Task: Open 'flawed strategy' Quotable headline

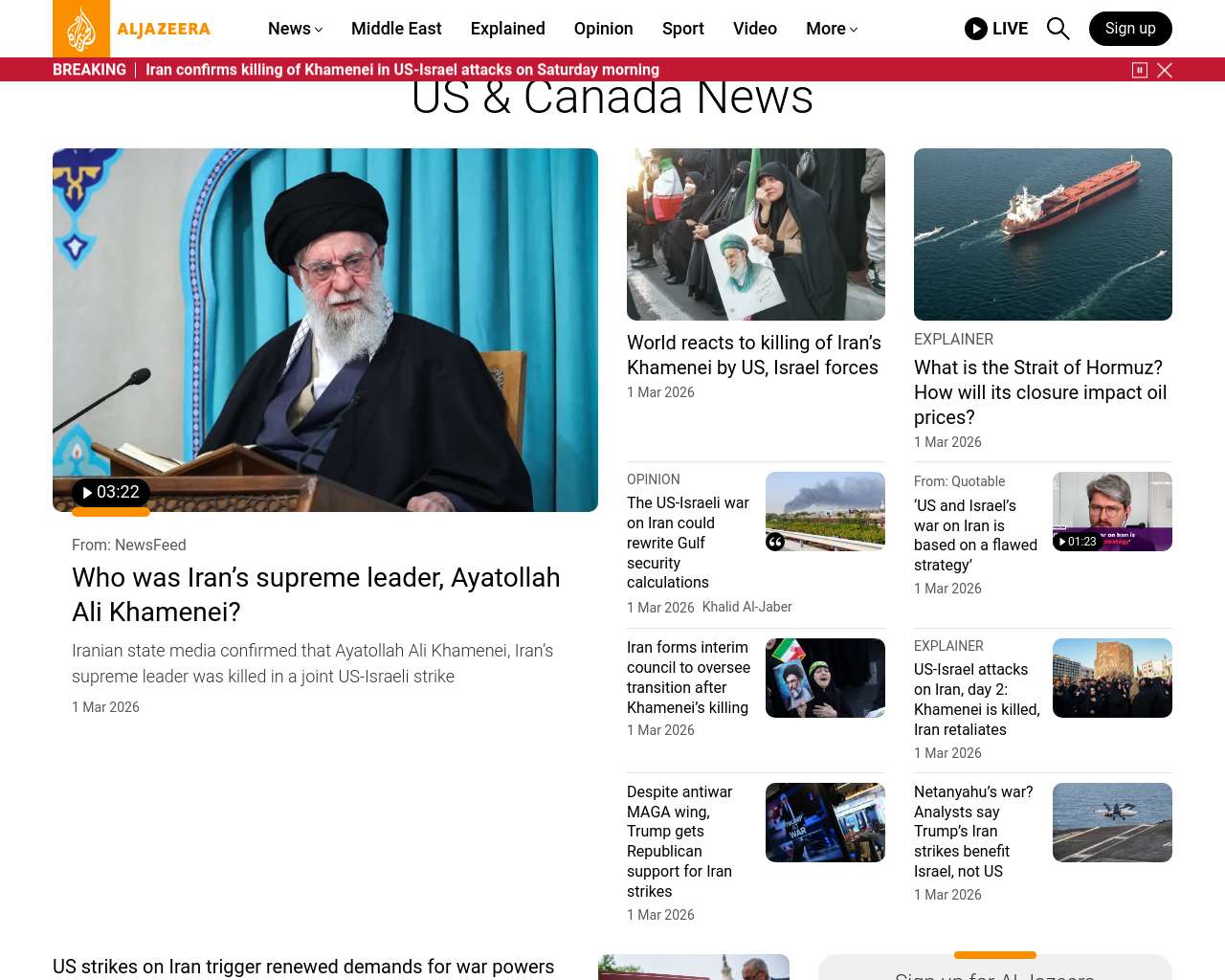Action: tap(975, 535)
